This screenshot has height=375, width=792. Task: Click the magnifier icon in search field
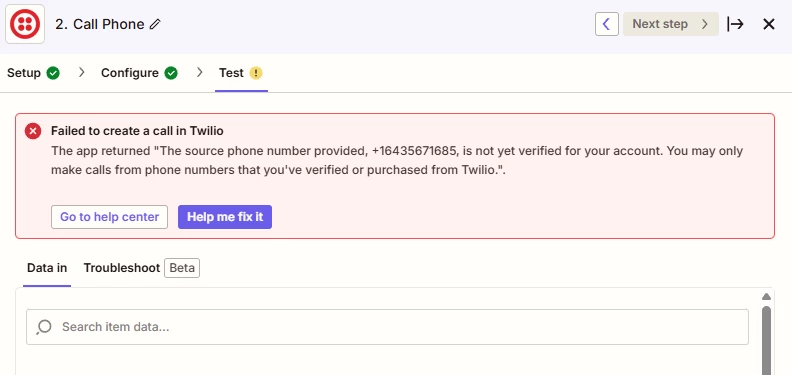click(x=44, y=327)
